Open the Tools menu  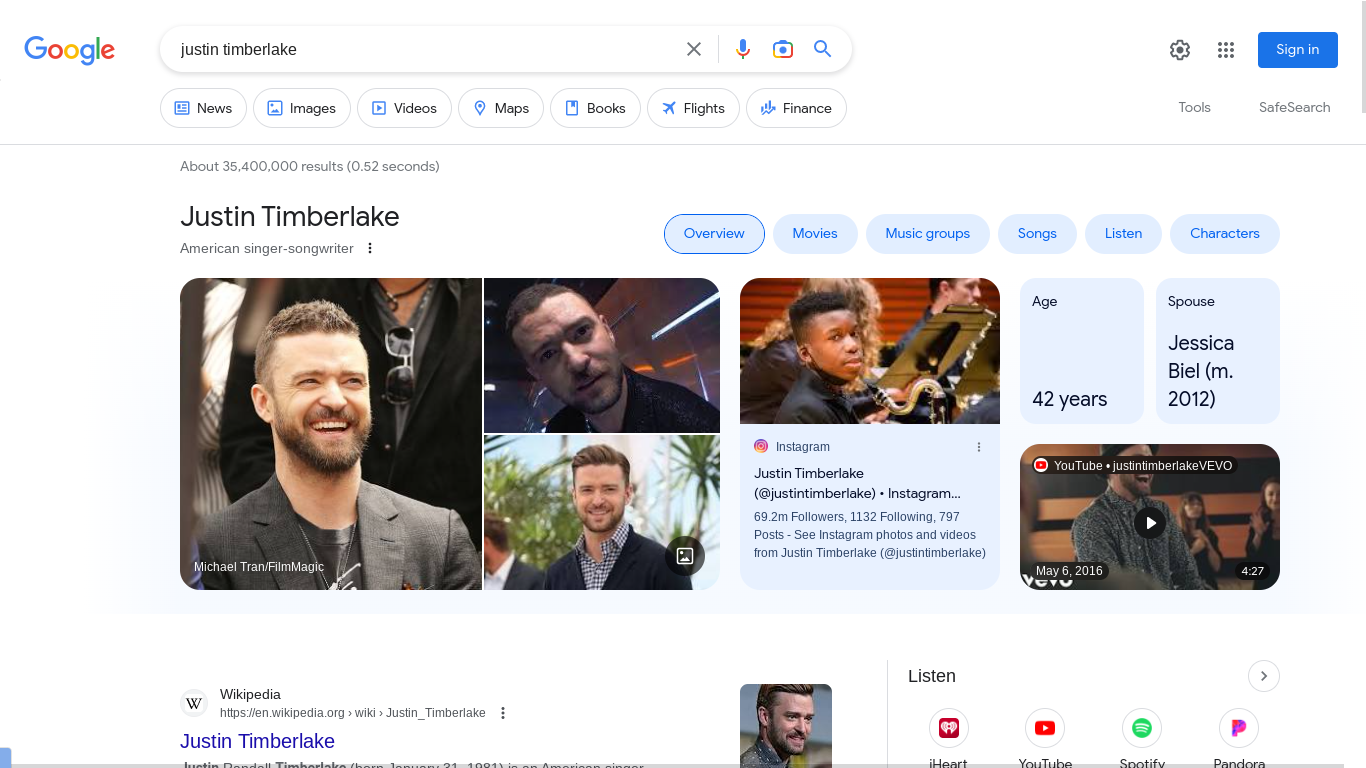point(1194,107)
